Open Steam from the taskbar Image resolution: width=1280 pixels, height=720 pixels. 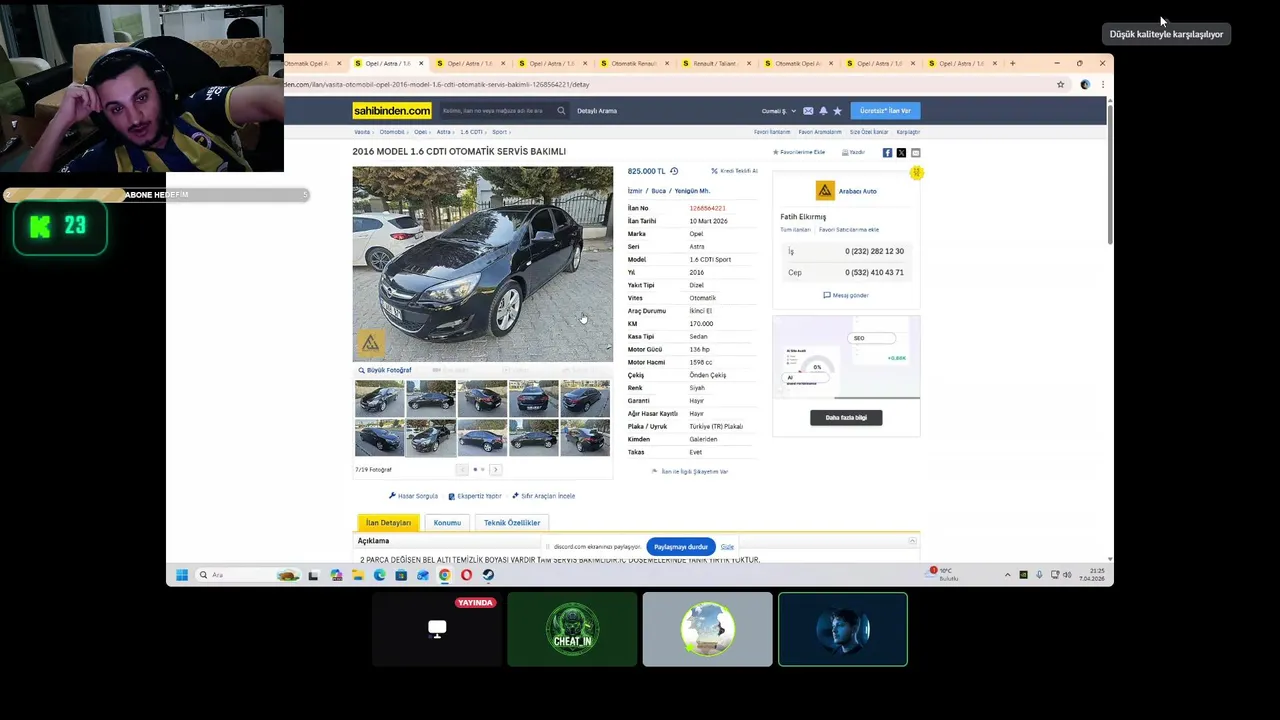(488, 575)
